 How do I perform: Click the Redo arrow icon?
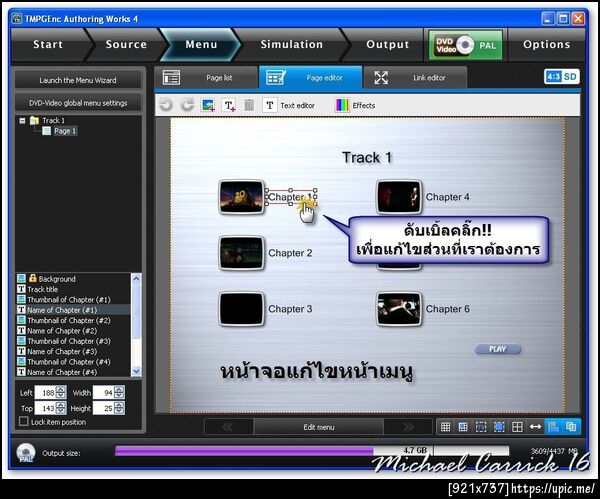click(x=187, y=105)
